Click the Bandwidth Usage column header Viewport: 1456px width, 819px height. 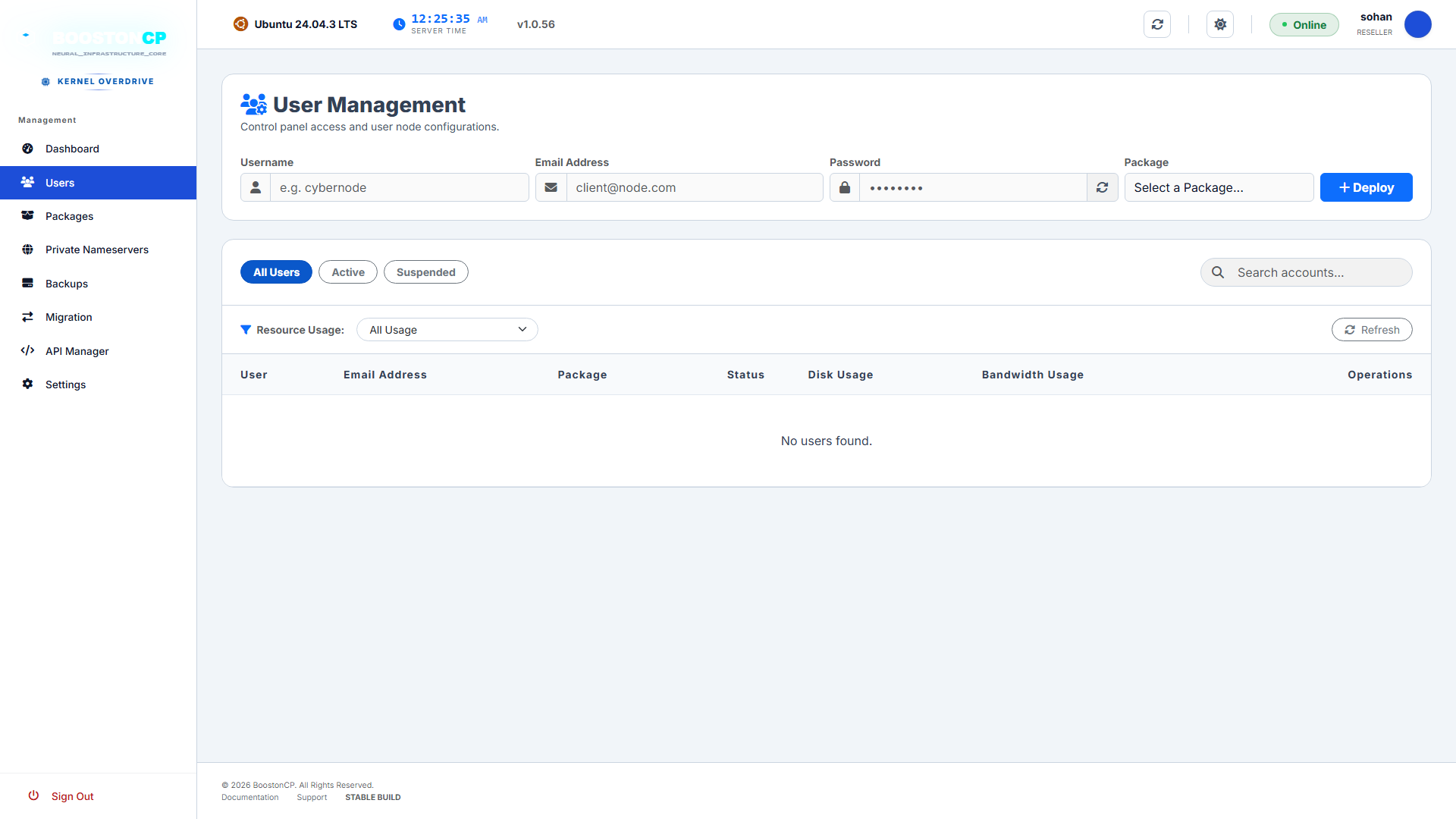pyautogui.click(x=1033, y=375)
